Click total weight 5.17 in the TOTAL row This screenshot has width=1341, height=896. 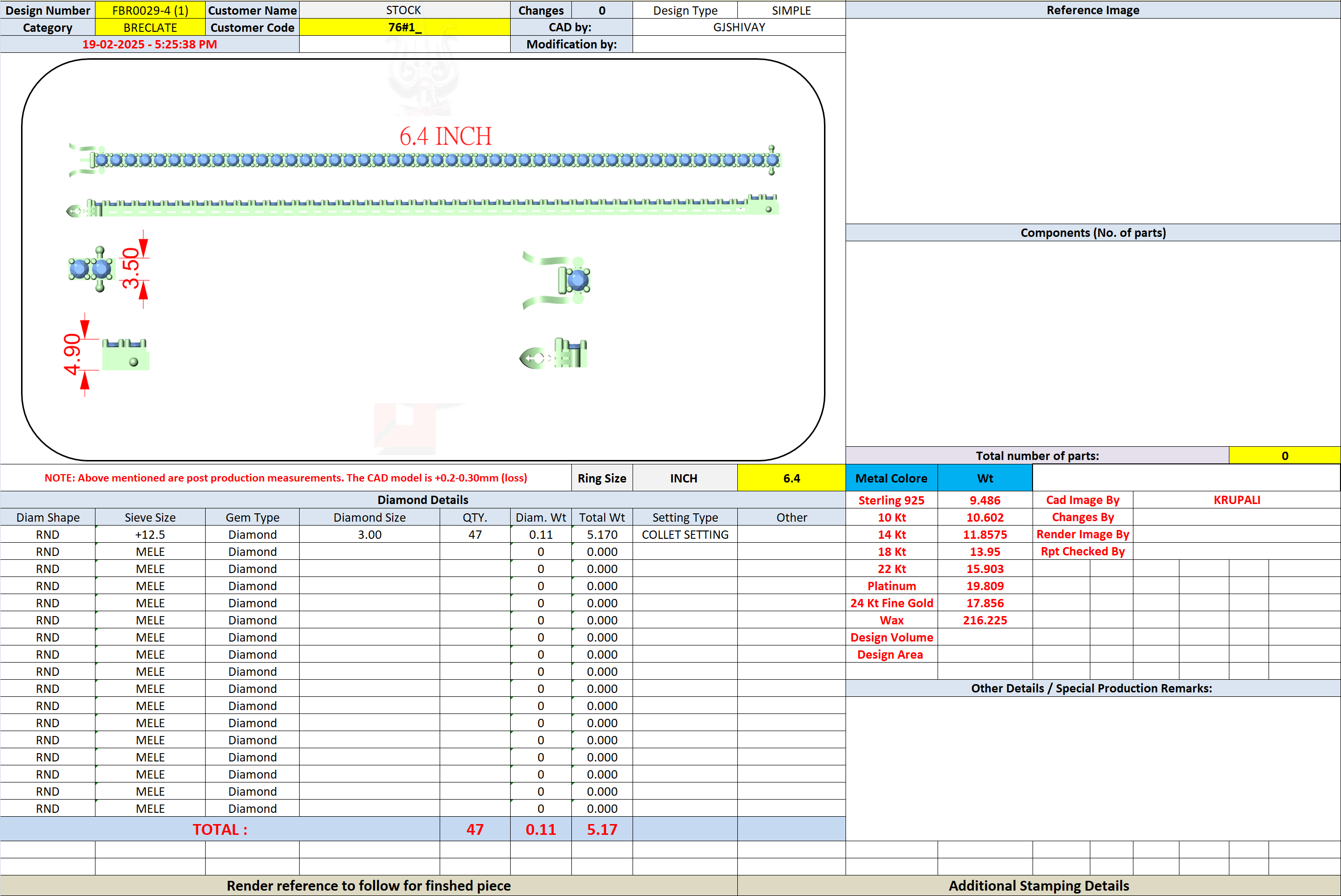pyautogui.click(x=602, y=829)
